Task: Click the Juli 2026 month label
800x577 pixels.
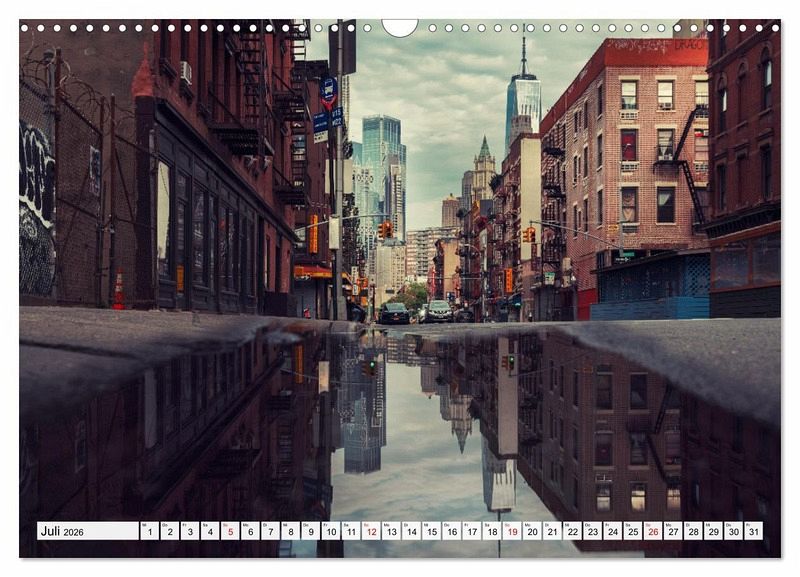Action: tap(62, 531)
